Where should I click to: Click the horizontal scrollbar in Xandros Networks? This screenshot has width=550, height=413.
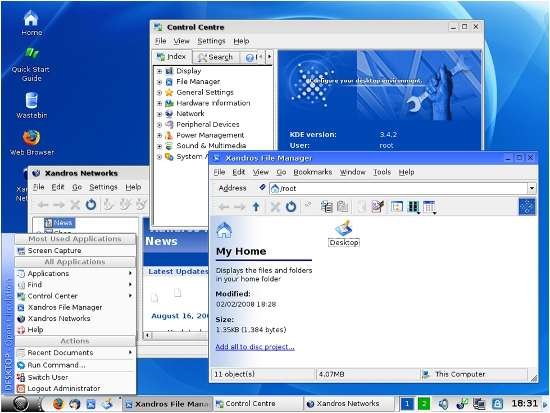[x=176, y=335]
